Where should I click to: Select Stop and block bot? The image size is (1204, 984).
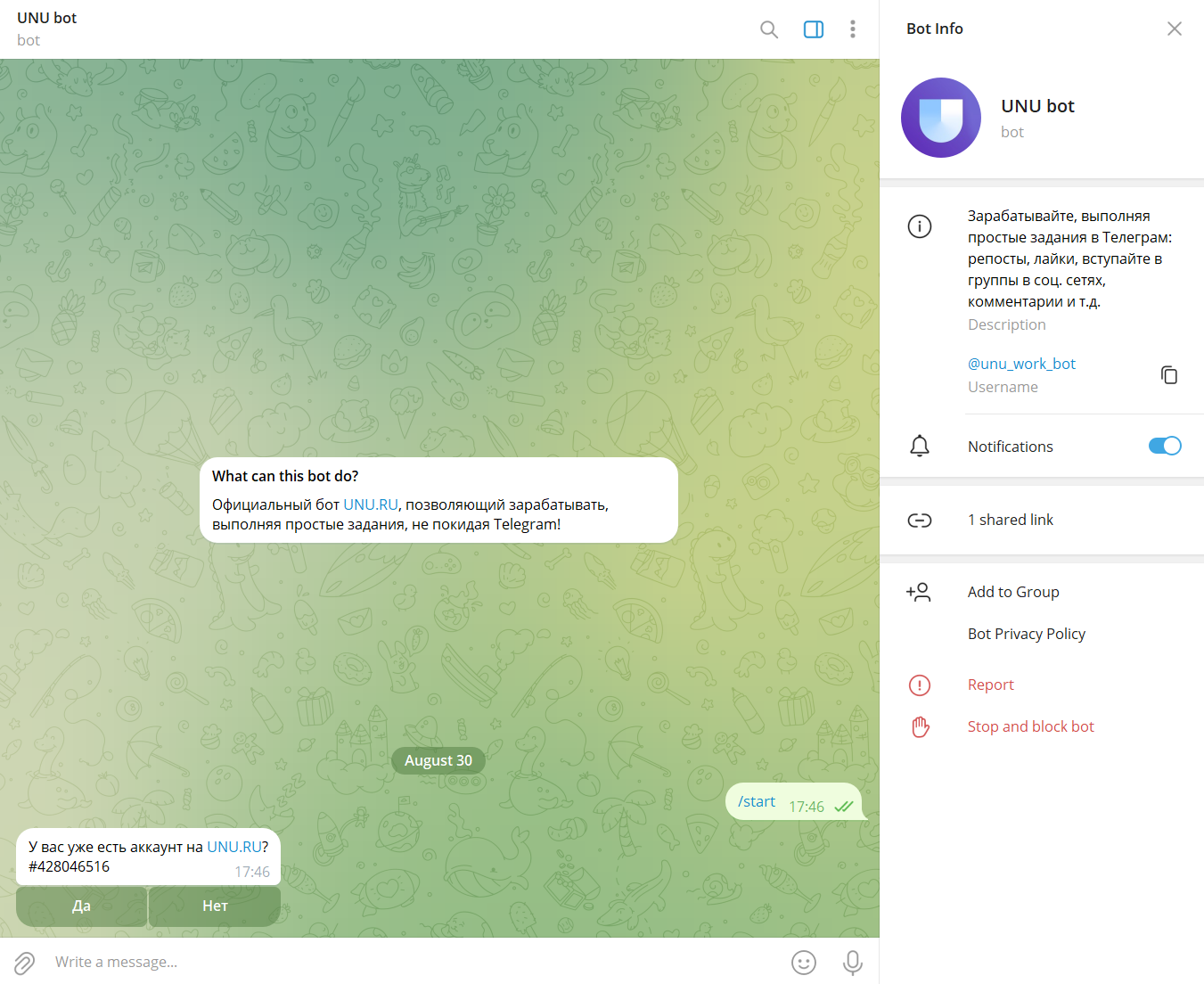1031,726
